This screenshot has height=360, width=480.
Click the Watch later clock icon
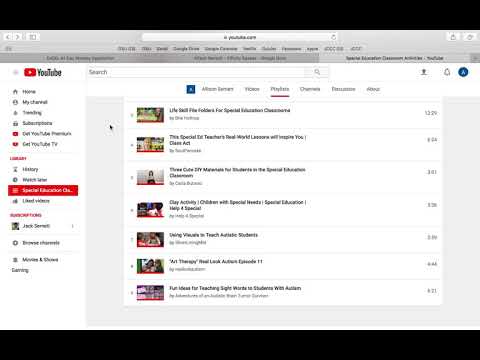15,180
